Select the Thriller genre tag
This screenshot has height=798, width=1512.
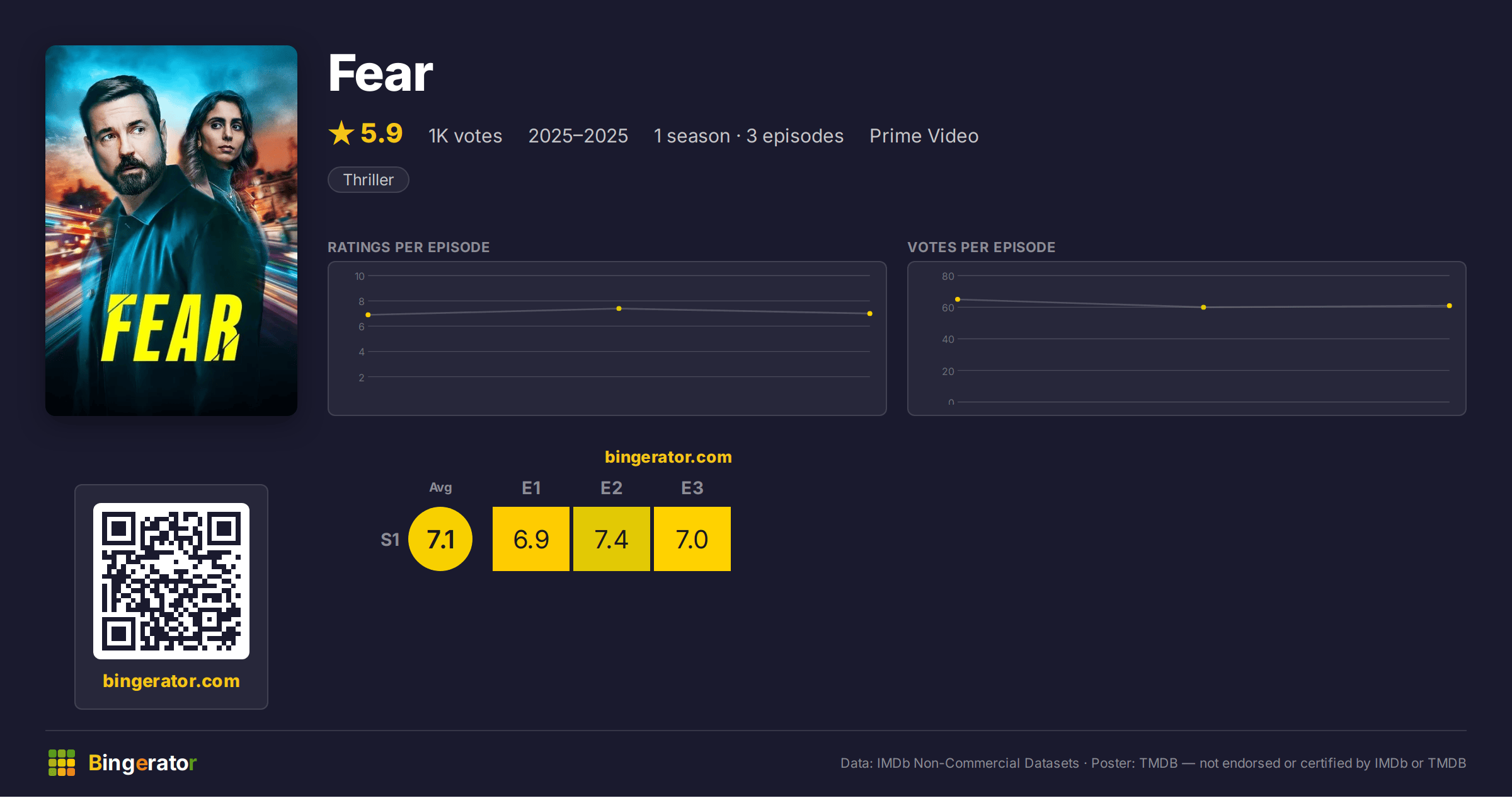coord(369,180)
